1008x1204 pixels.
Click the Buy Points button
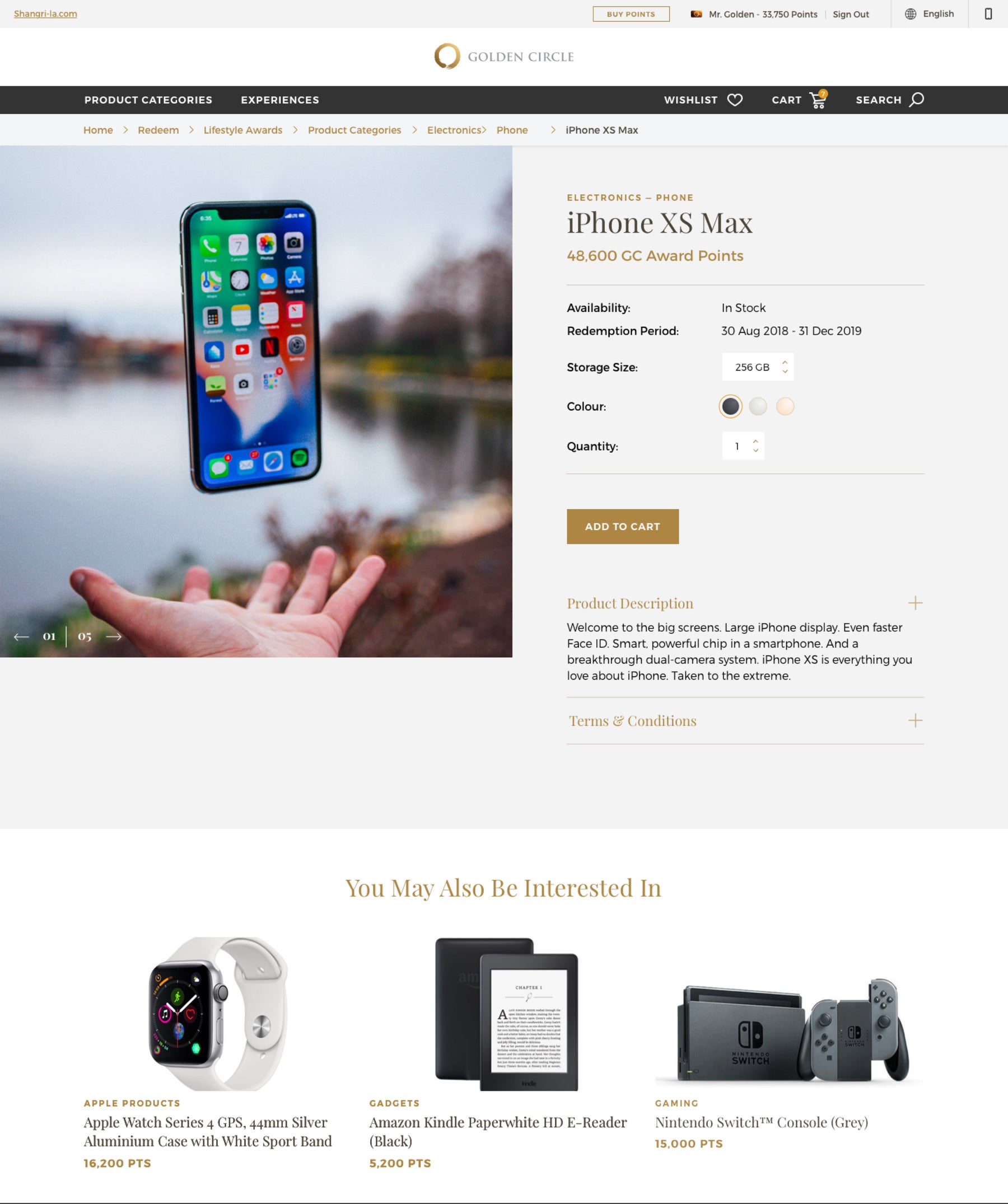631,14
